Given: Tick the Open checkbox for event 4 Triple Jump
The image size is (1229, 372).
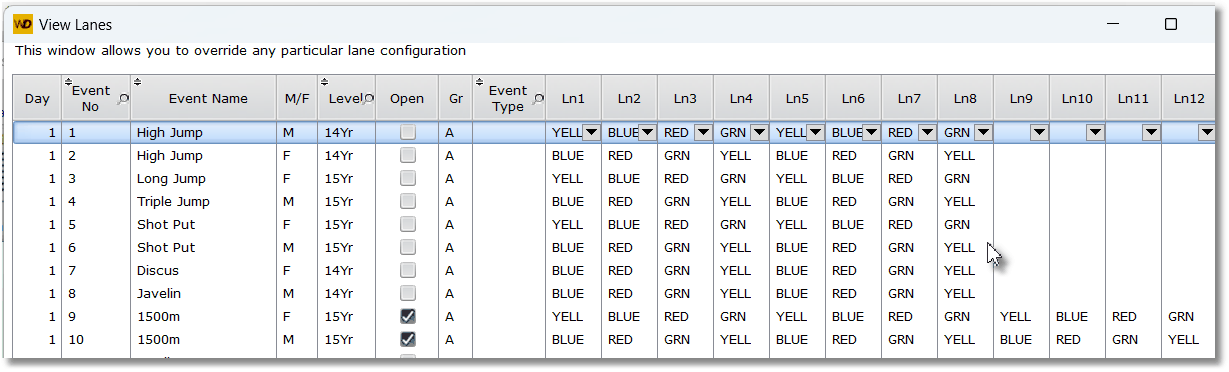Looking at the screenshot, I should click(407, 201).
